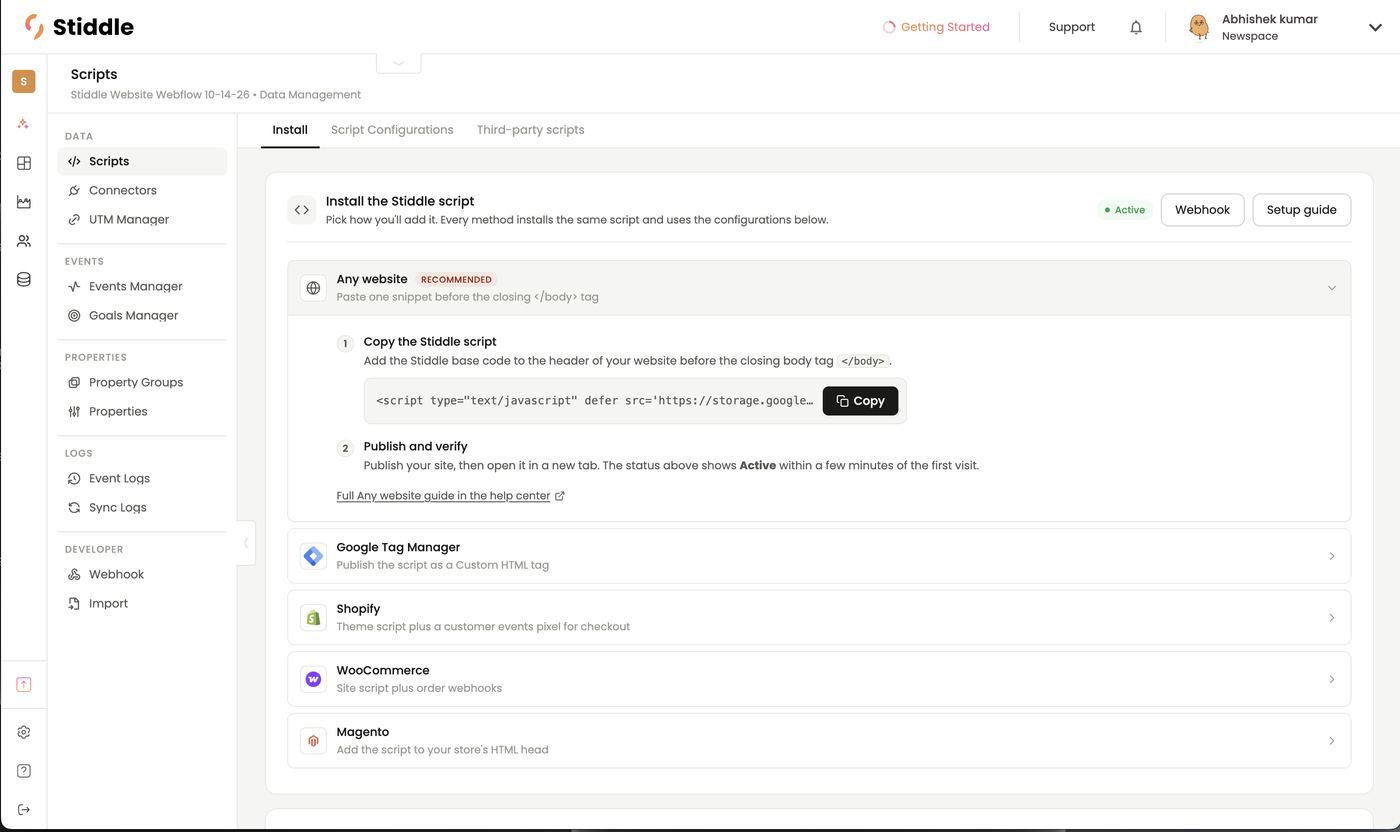Screen dimensions: 1400x832
Task: Click the Publish and verify step title
Action: (x=415, y=447)
